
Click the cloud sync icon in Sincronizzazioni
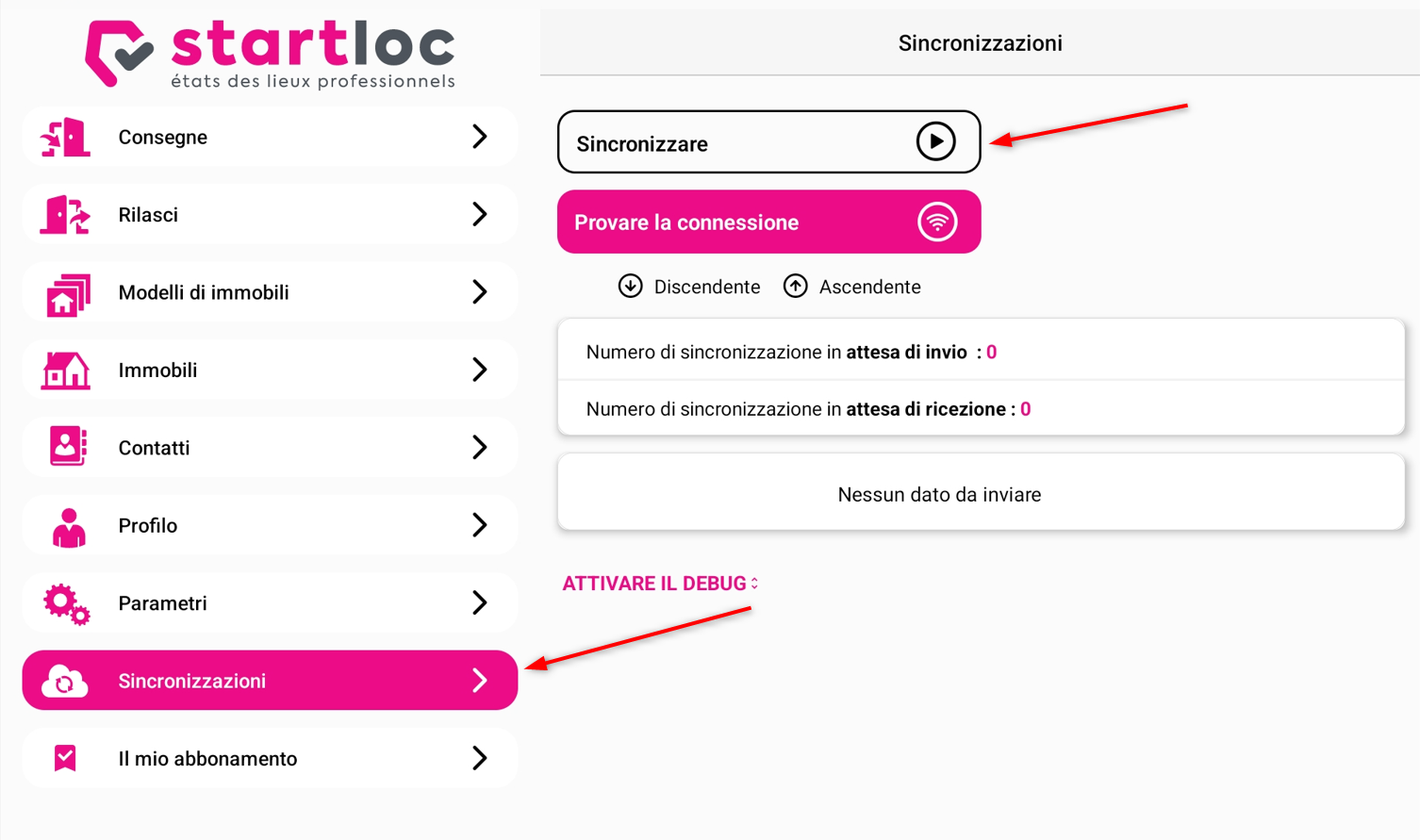point(64,682)
